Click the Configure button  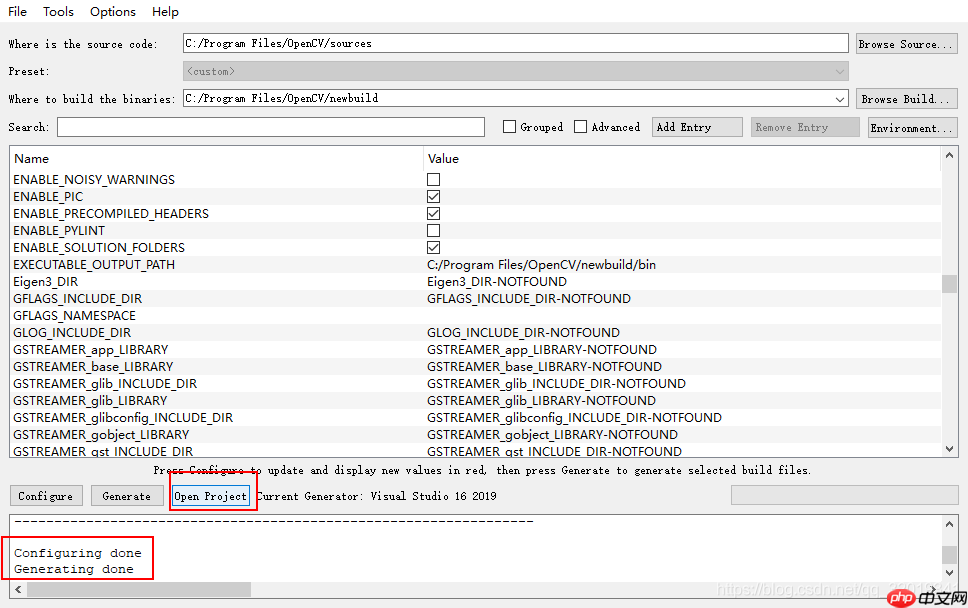(45, 495)
